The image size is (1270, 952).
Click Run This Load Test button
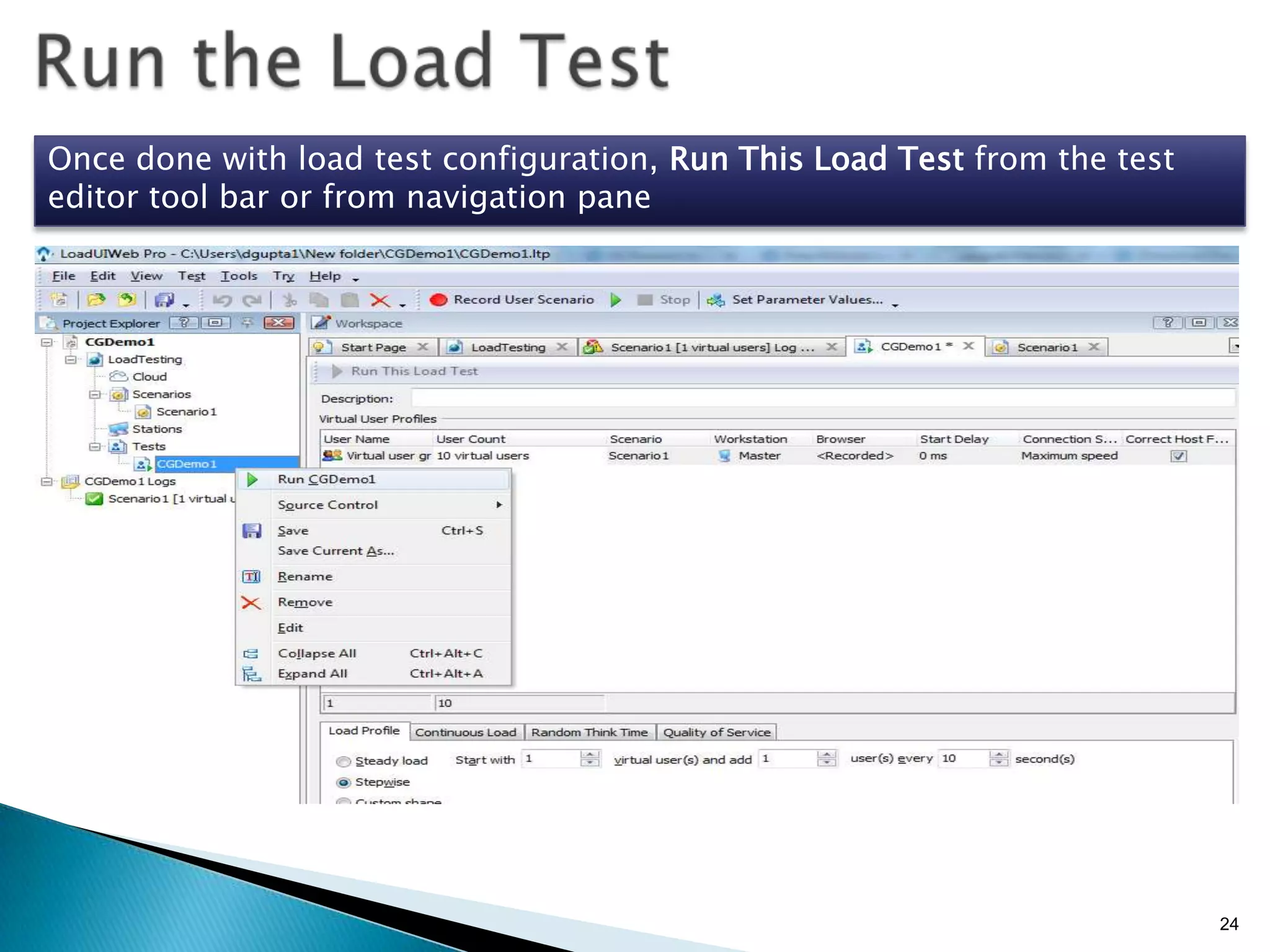click(x=405, y=371)
